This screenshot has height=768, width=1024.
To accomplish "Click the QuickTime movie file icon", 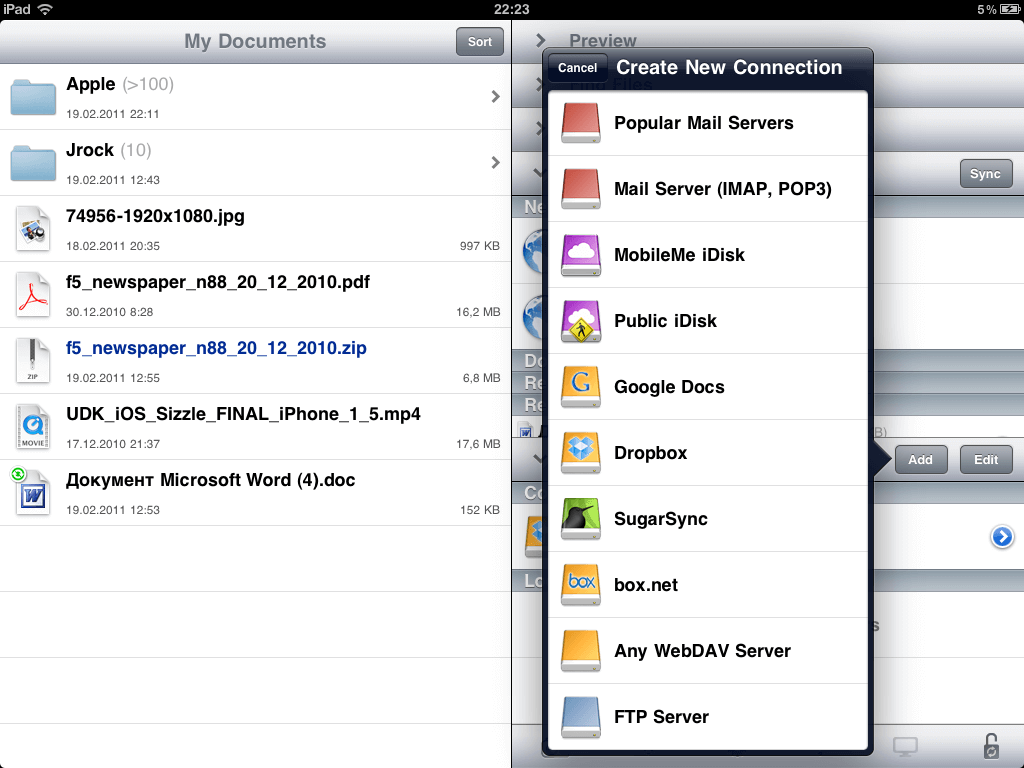I will click(33, 426).
